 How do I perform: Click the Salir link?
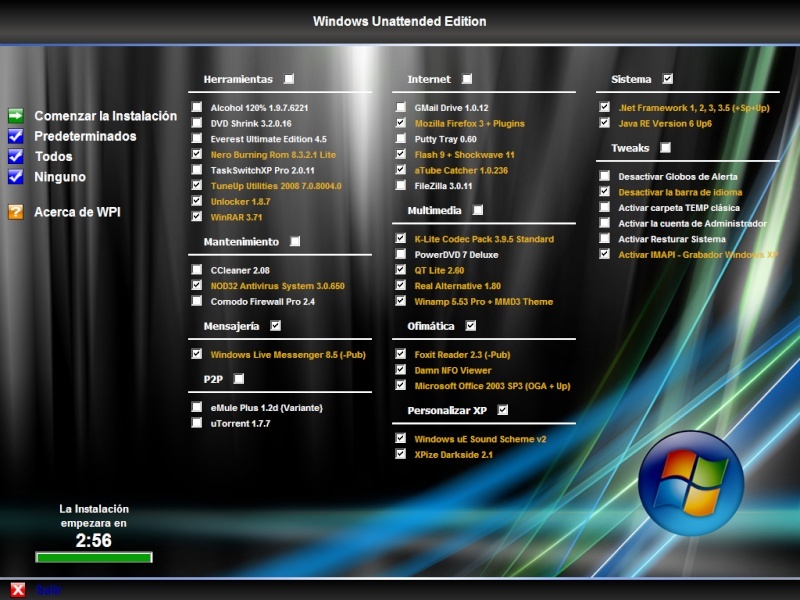pos(48,590)
